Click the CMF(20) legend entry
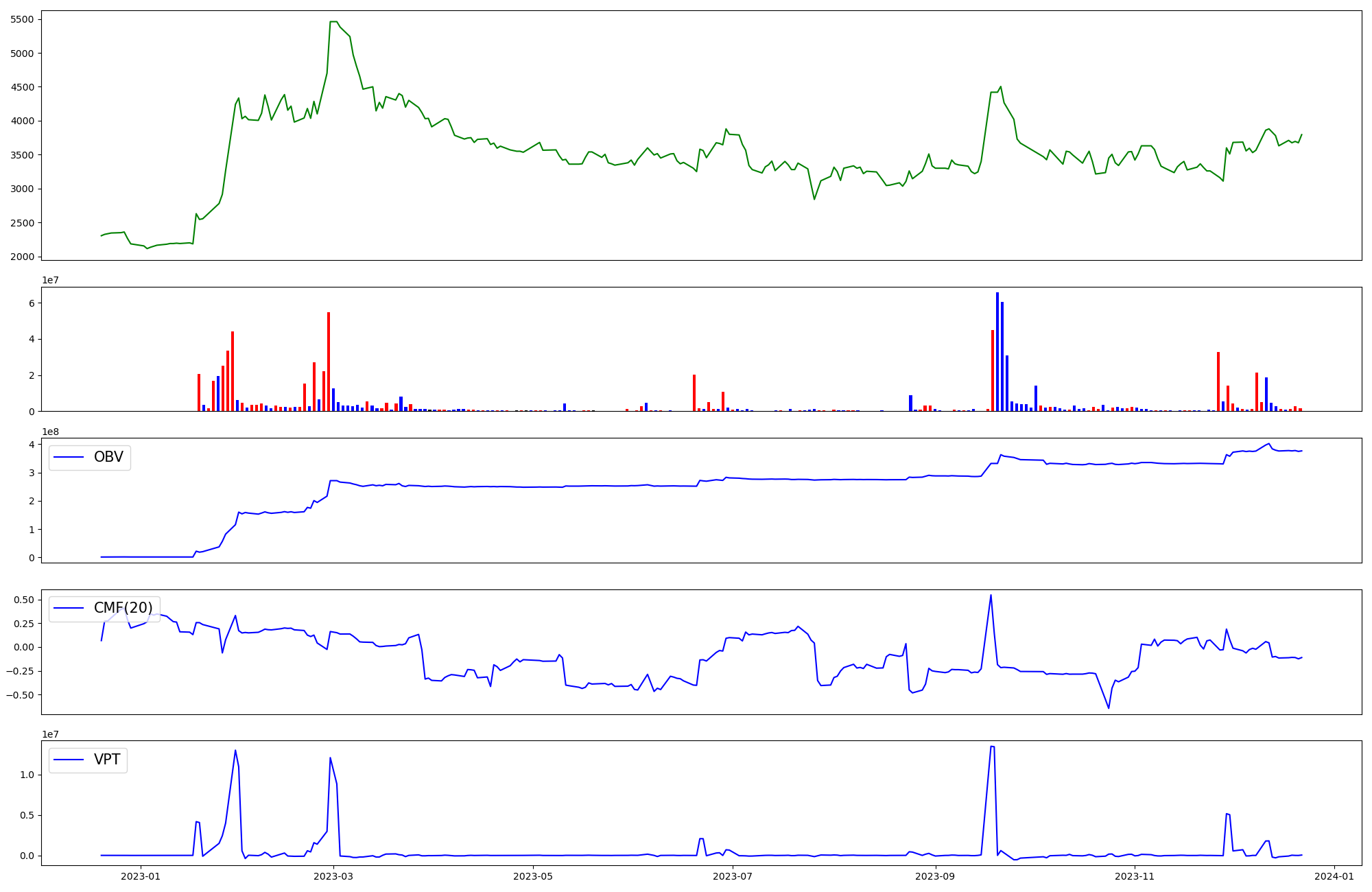The height and width of the screenshot is (892, 1372). click(123, 608)
